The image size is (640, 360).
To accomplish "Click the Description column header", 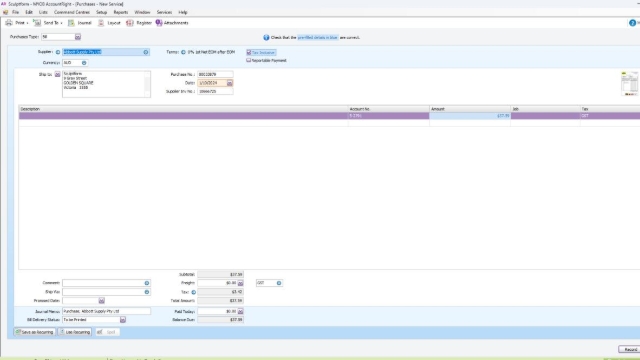I will tap(183, 109).
